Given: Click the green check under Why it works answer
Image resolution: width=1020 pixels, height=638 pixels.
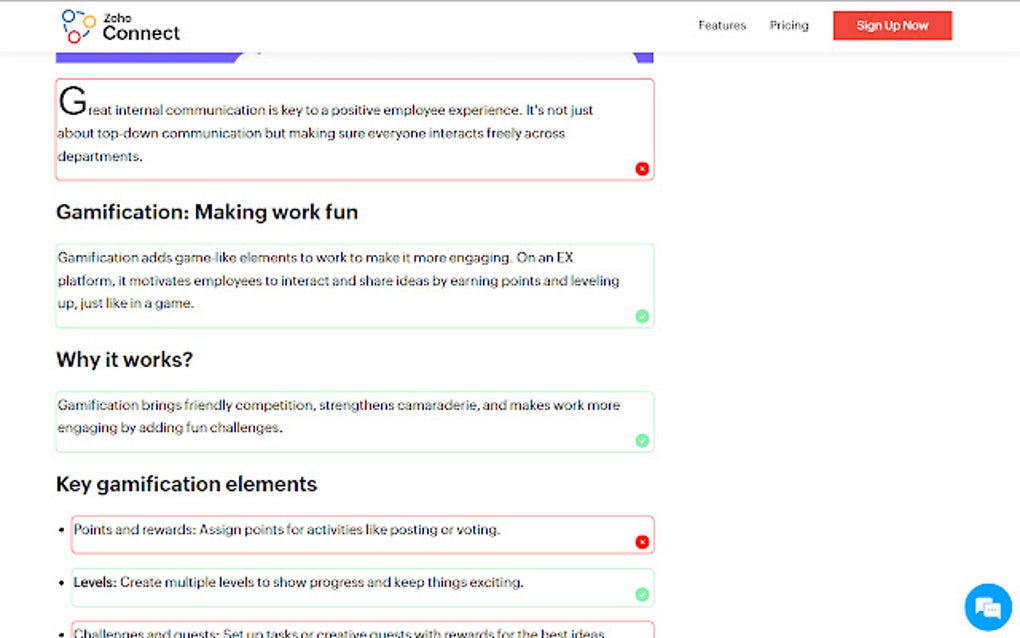Looking at the screenshot, I should [x=642, y=439].
